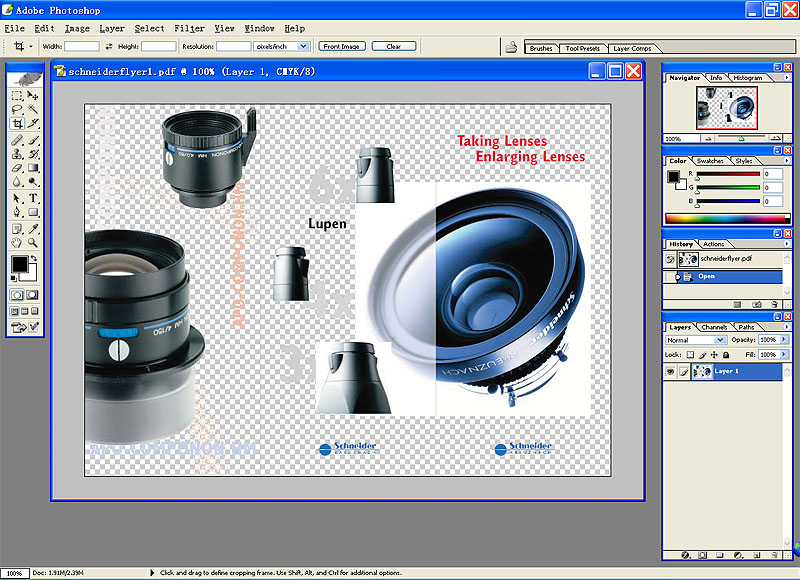Click Jump to ImageReady icon
This screenshot has width=800, height=580.
[18, 327]
